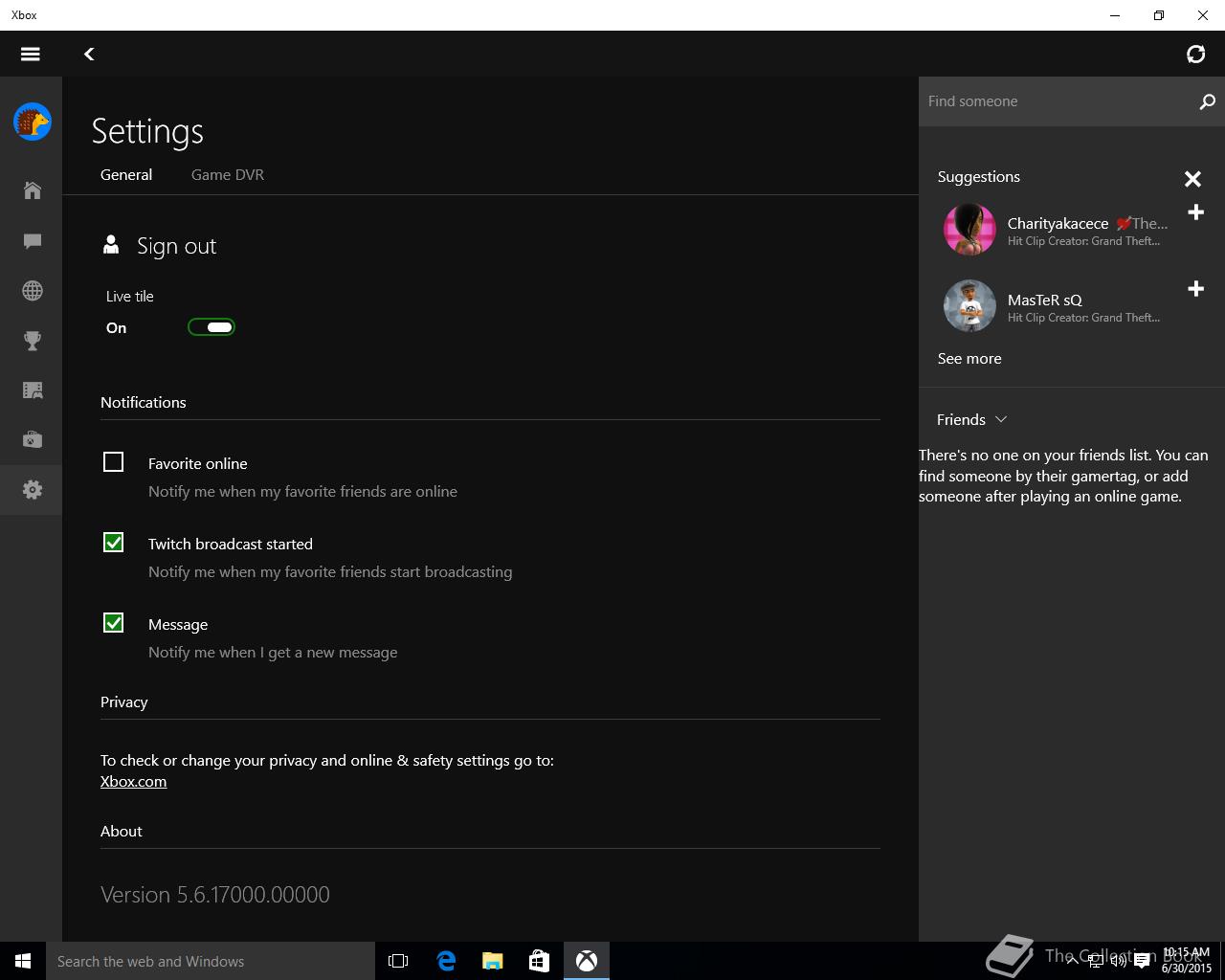Go back using the back arrow
Screen dimensions: 1225x980
point(89,54)
